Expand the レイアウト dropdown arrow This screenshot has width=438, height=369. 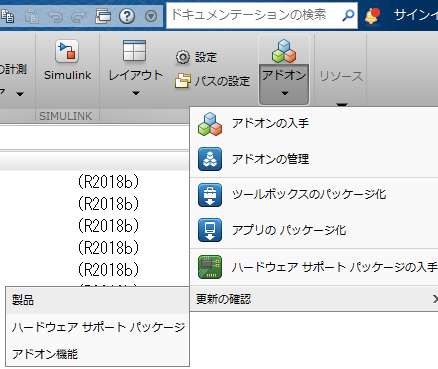click(136, 93)
